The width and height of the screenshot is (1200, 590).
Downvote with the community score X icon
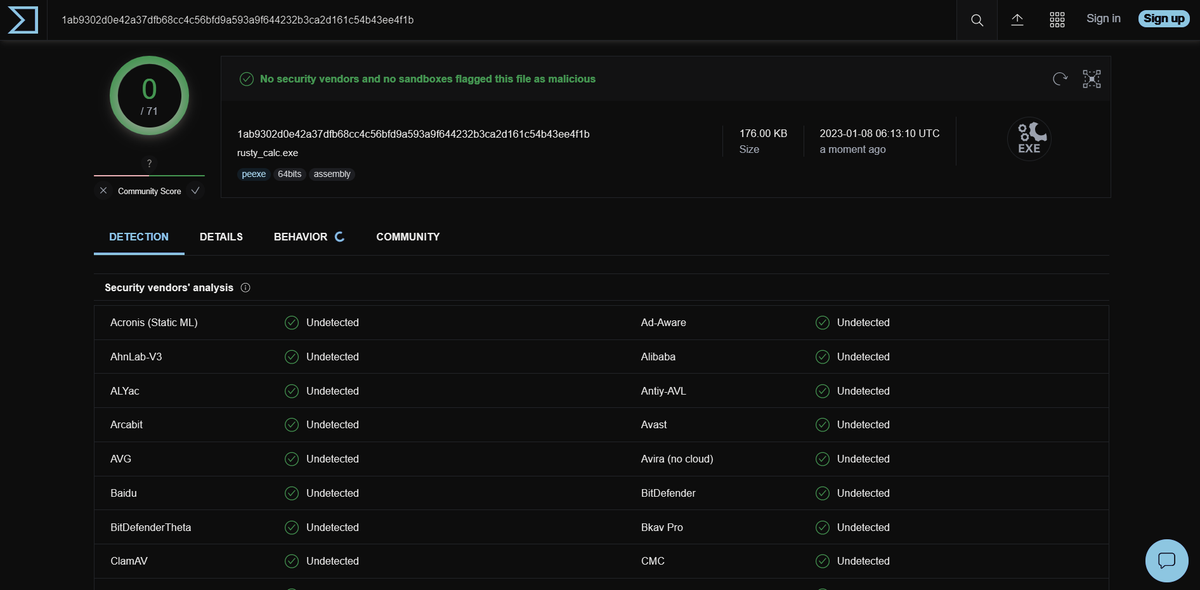tap(103, 190)
